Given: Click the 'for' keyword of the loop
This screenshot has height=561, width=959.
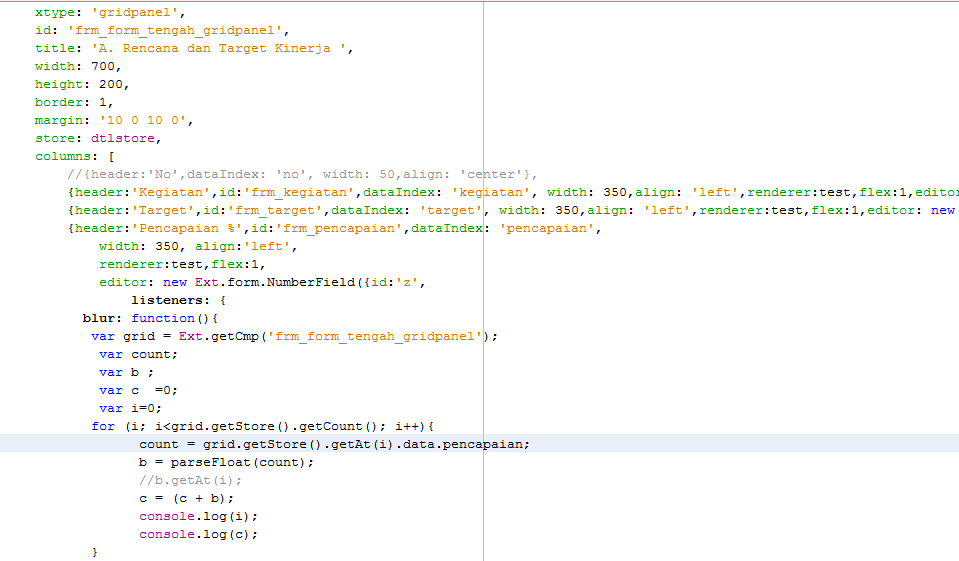Looking at the screenshot, I should pyautogui.click(x=103, y=426).
